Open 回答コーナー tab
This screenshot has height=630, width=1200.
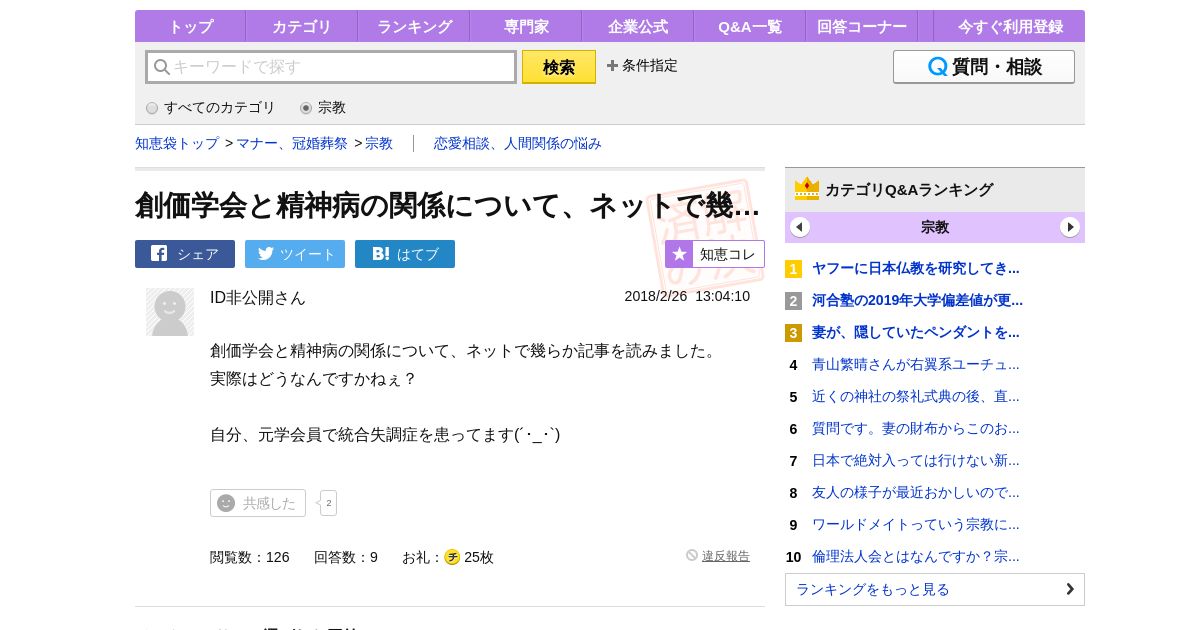point(862,27)
